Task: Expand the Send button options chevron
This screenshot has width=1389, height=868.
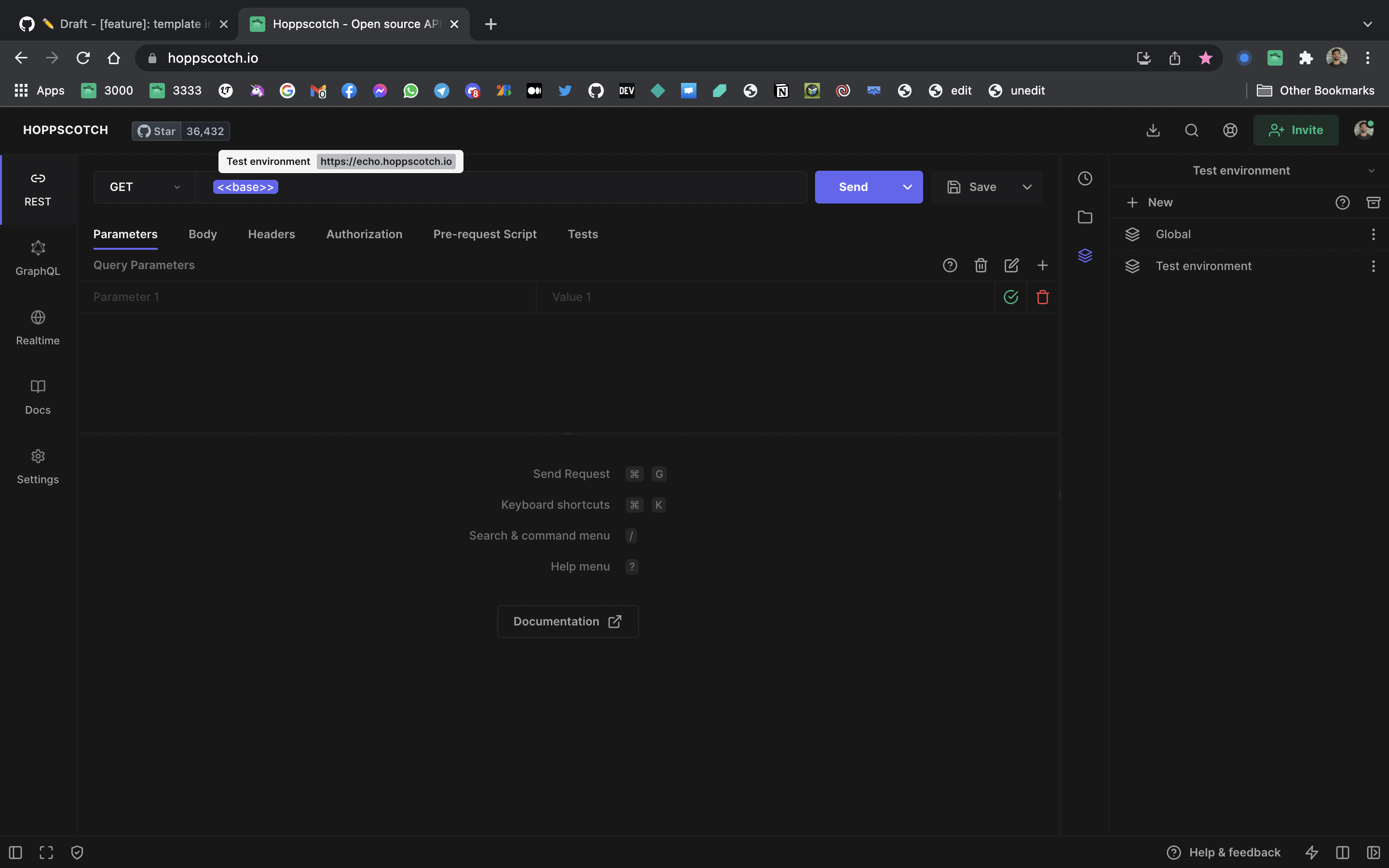Action: (908, 187)
